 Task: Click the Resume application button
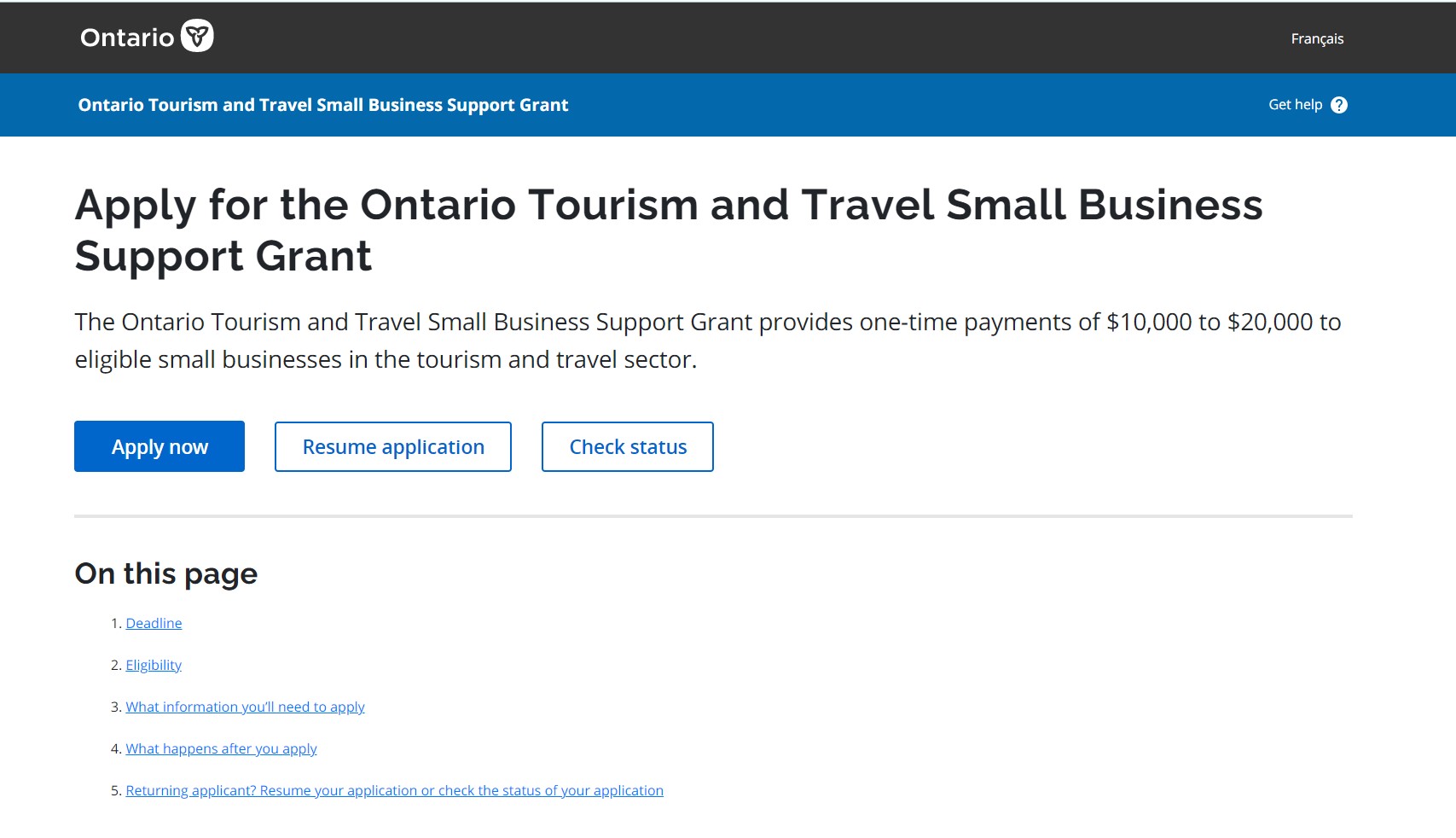tap(393, 446)
